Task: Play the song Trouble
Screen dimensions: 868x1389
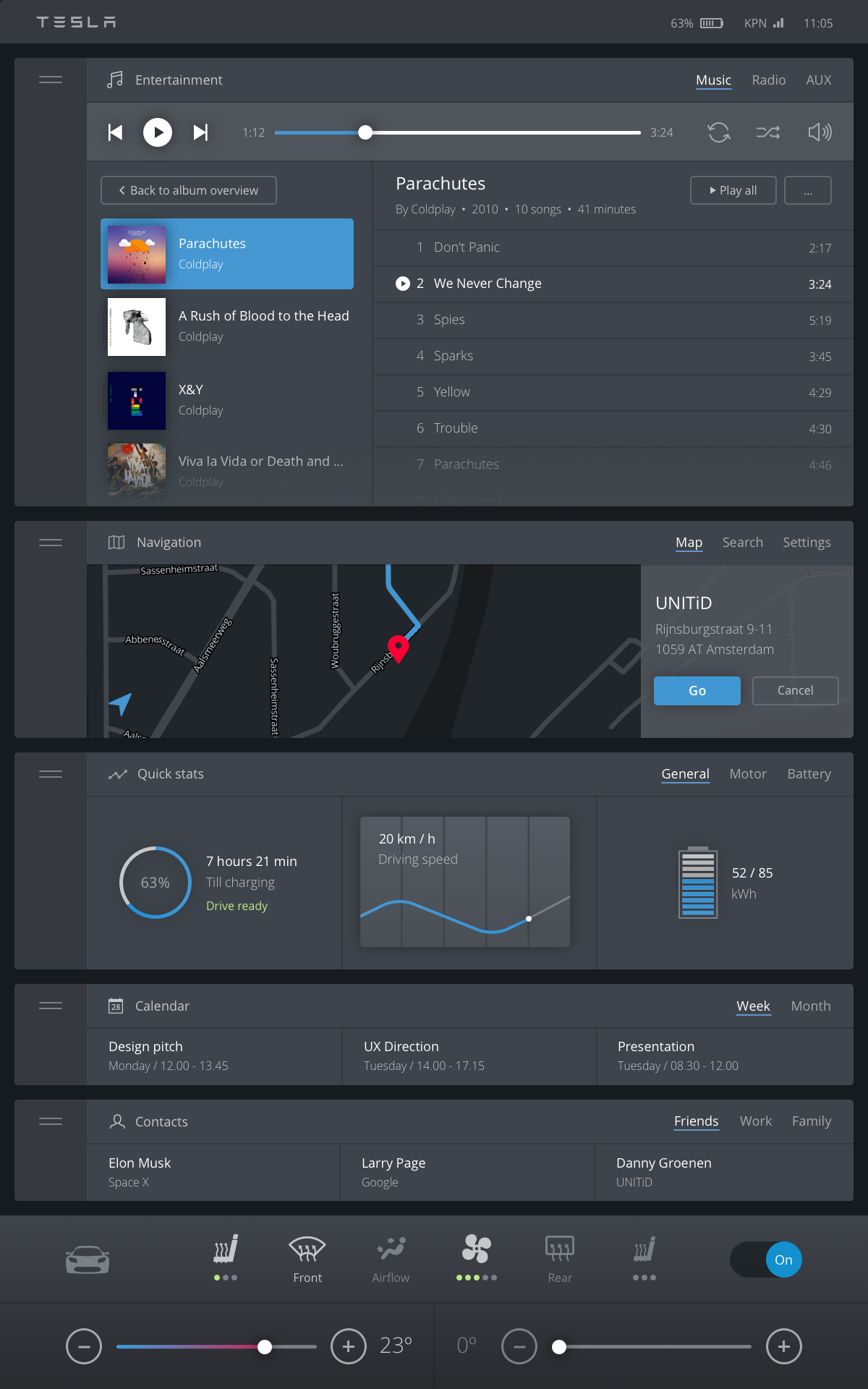Action: tap(613, 428)
